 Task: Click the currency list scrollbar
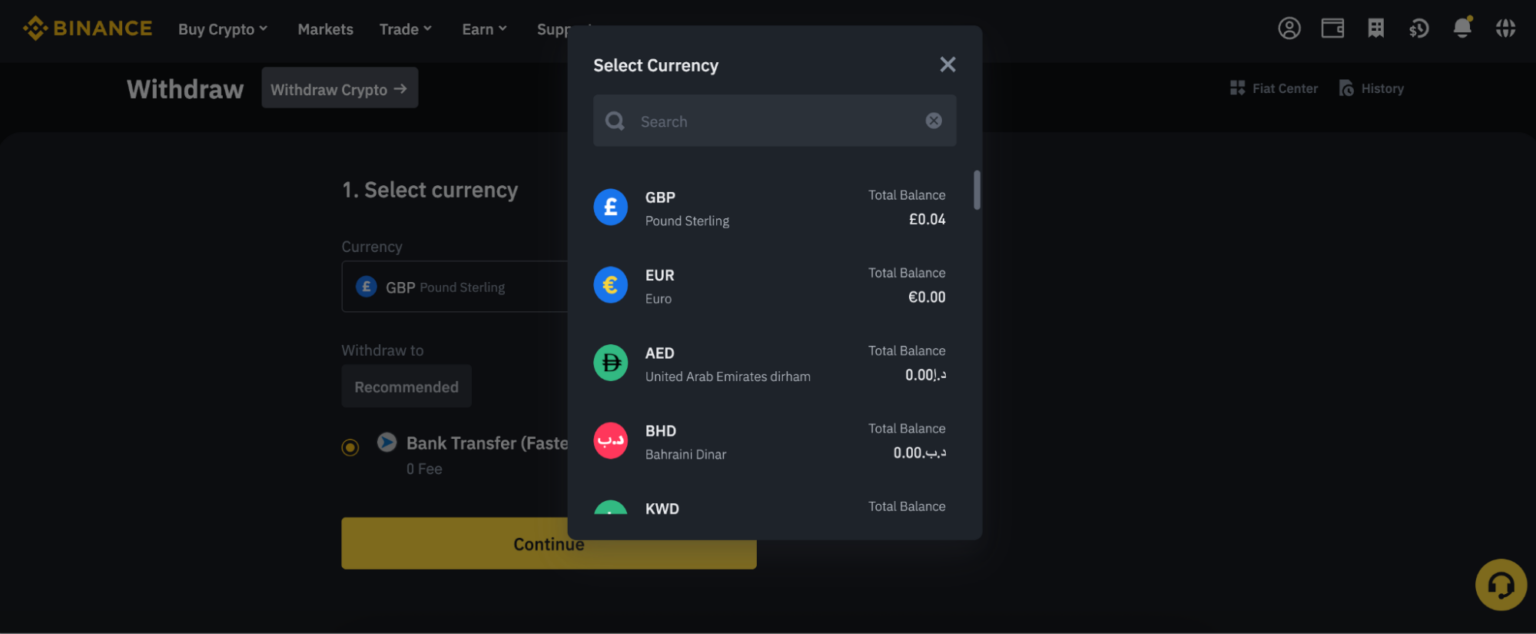coord(977,190)
